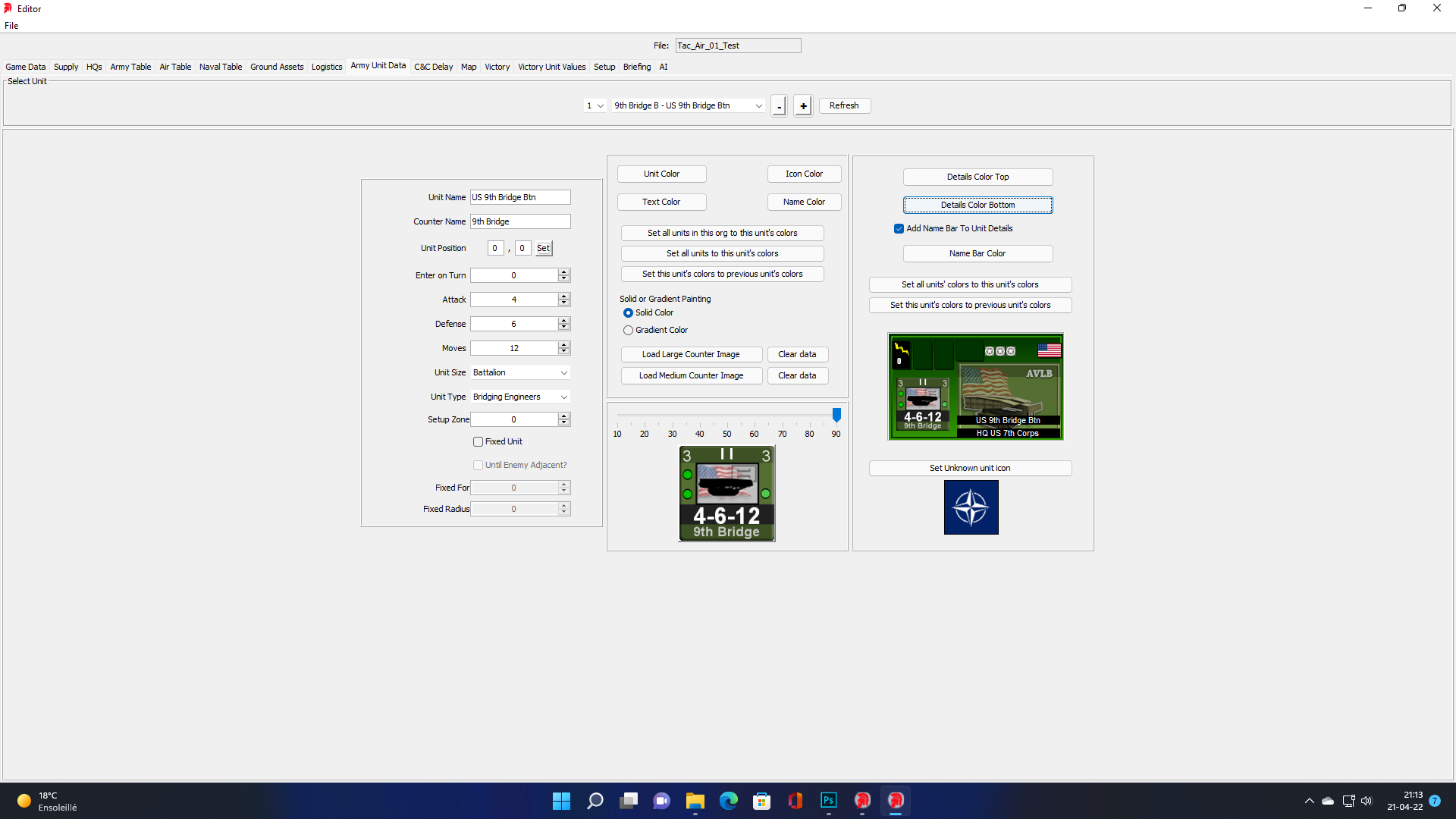Click the File name field

tap(738, 45)
